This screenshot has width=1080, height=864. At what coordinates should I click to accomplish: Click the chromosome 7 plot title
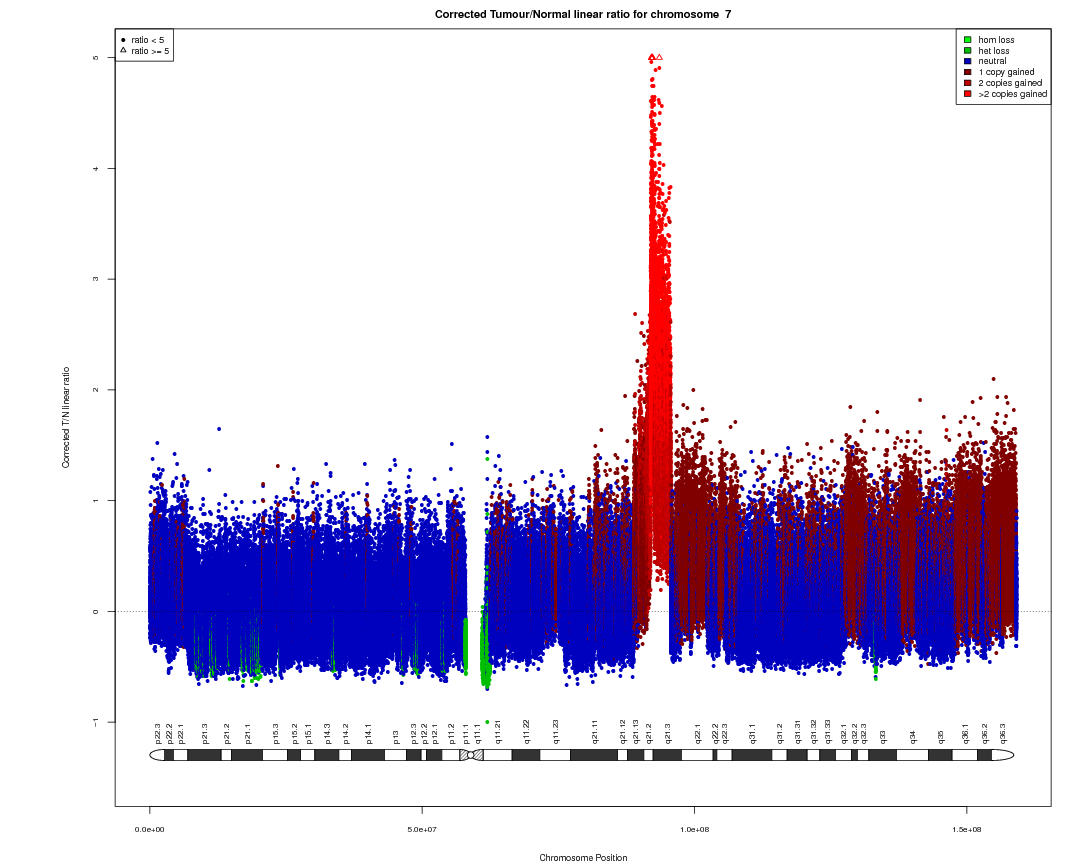[583, 14]
